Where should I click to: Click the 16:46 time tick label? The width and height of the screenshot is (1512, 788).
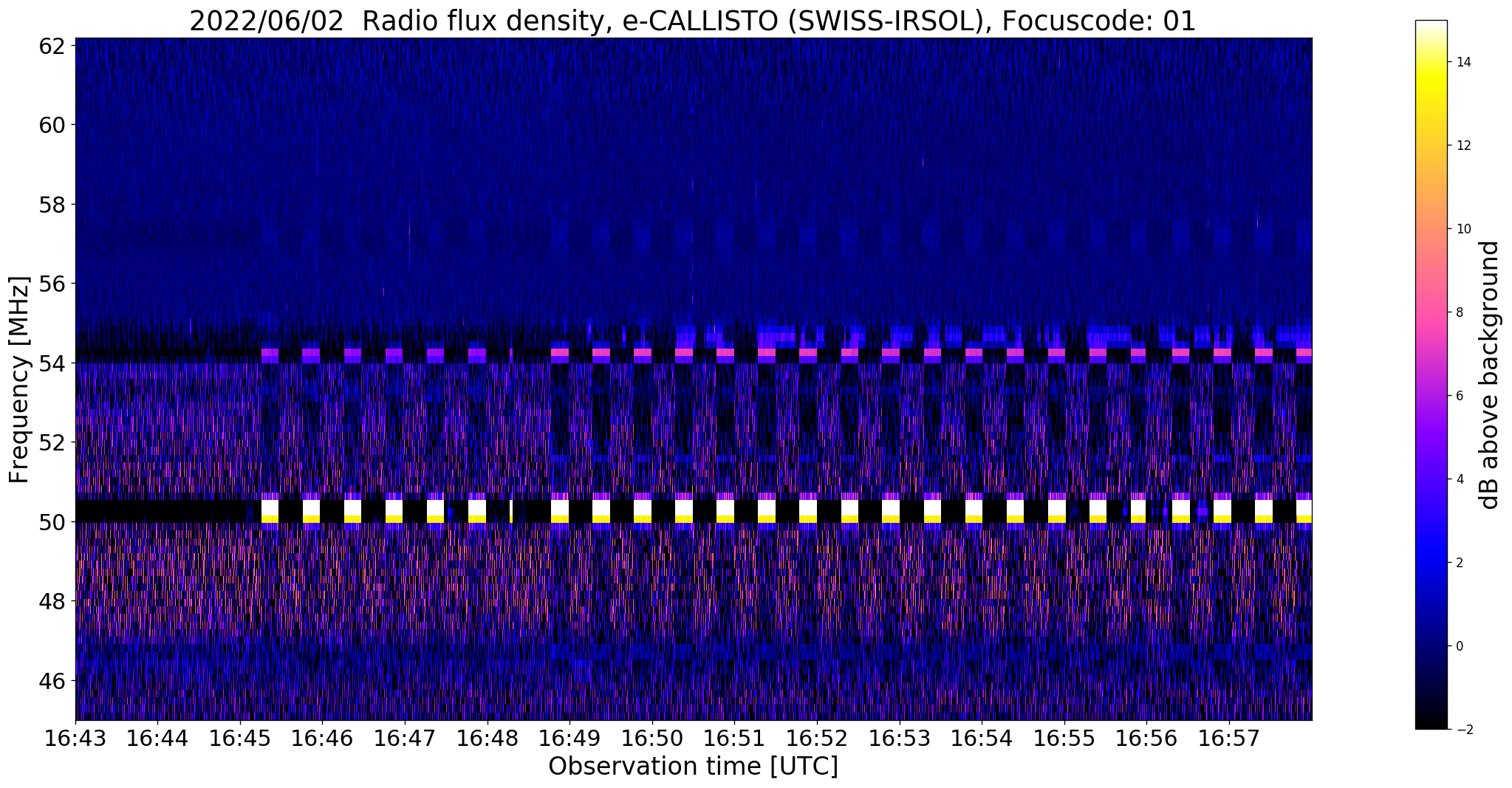[322, 739]
